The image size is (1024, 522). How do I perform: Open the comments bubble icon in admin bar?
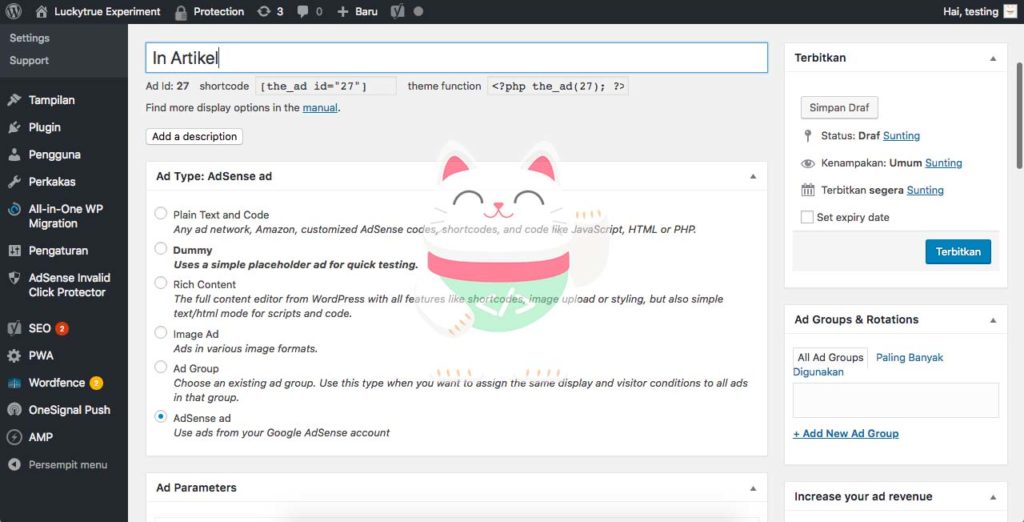(x=310, y=12)
